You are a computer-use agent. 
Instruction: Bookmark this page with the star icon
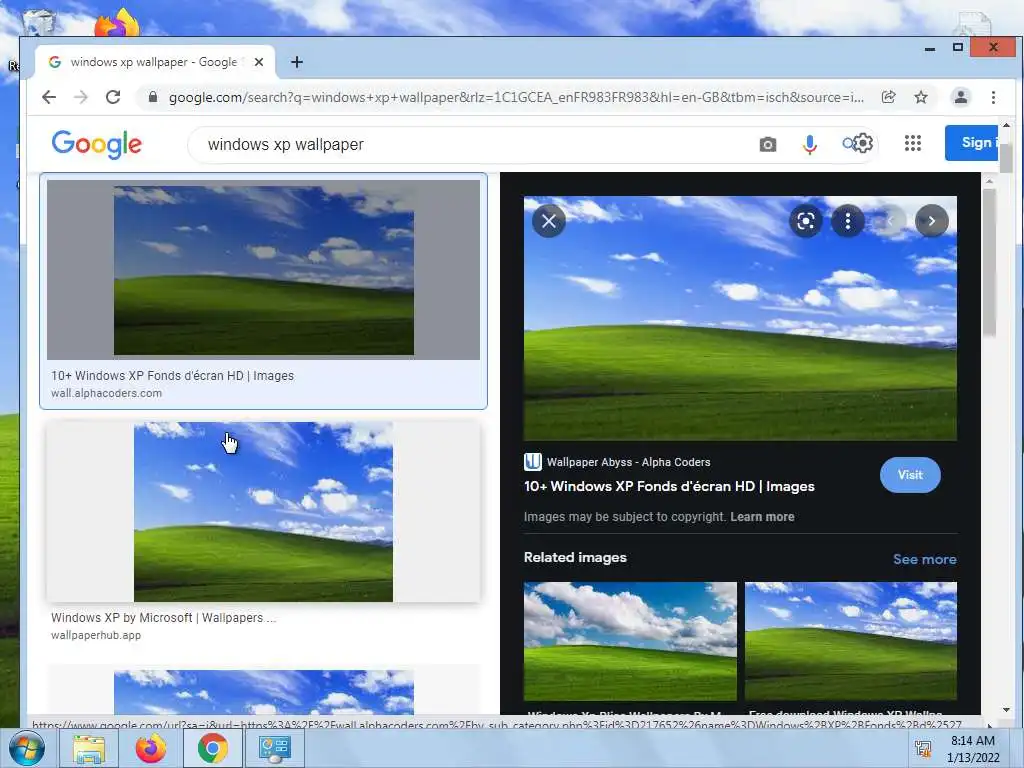pos(921,97)
